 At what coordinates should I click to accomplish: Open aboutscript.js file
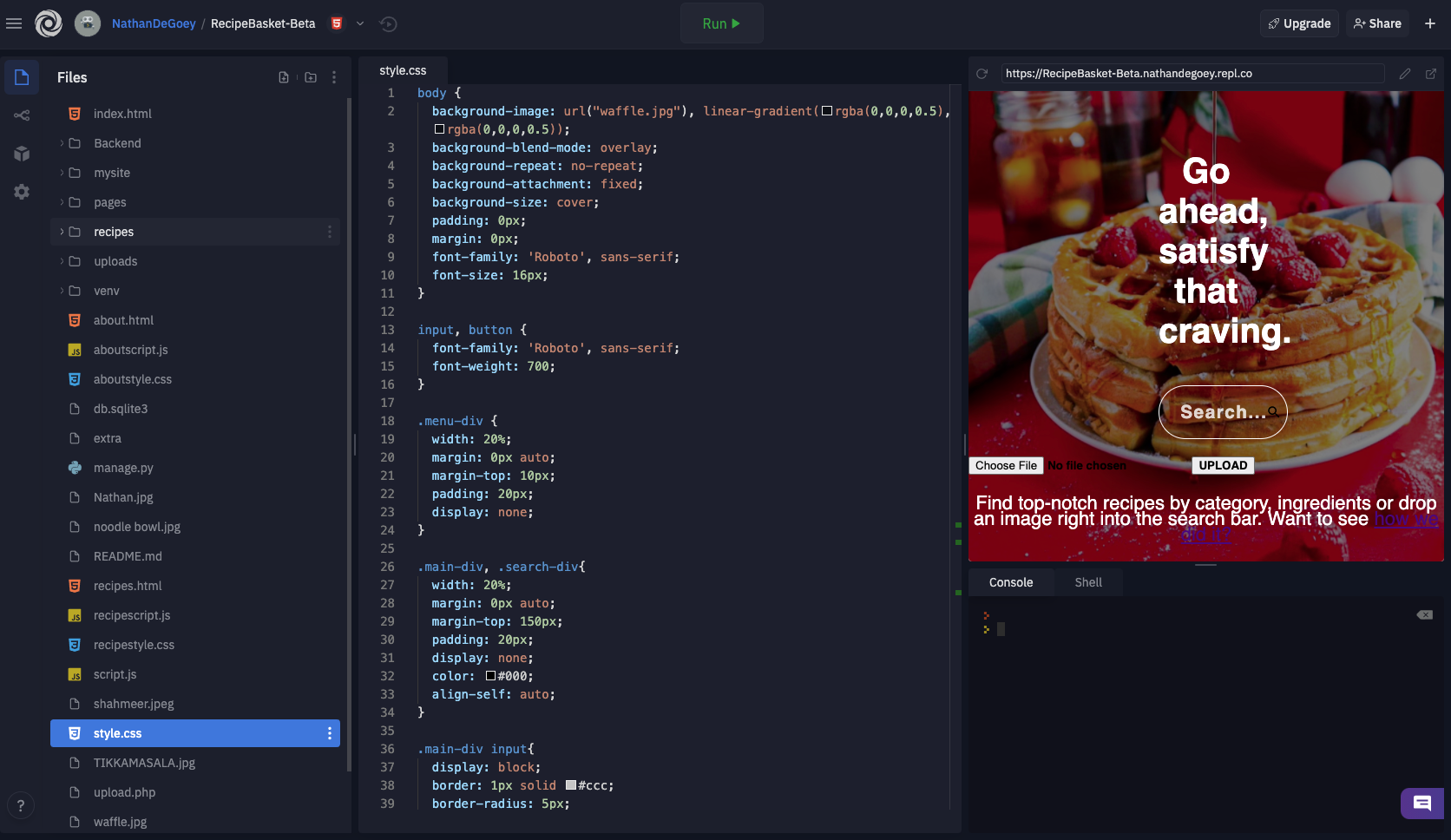point(195,350)
